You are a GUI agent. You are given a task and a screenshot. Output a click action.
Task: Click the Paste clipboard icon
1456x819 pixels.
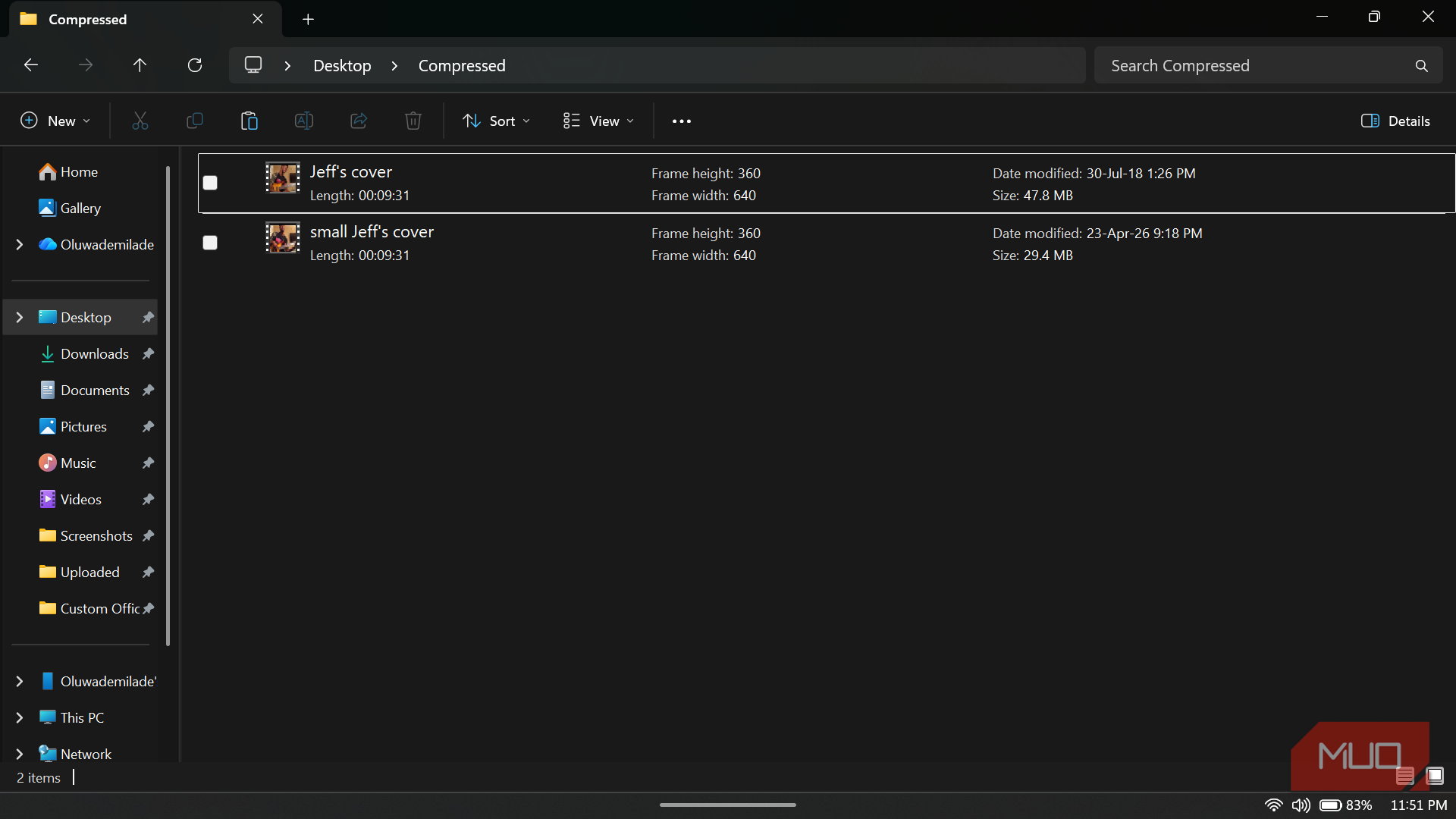click(x=249, y=121)
